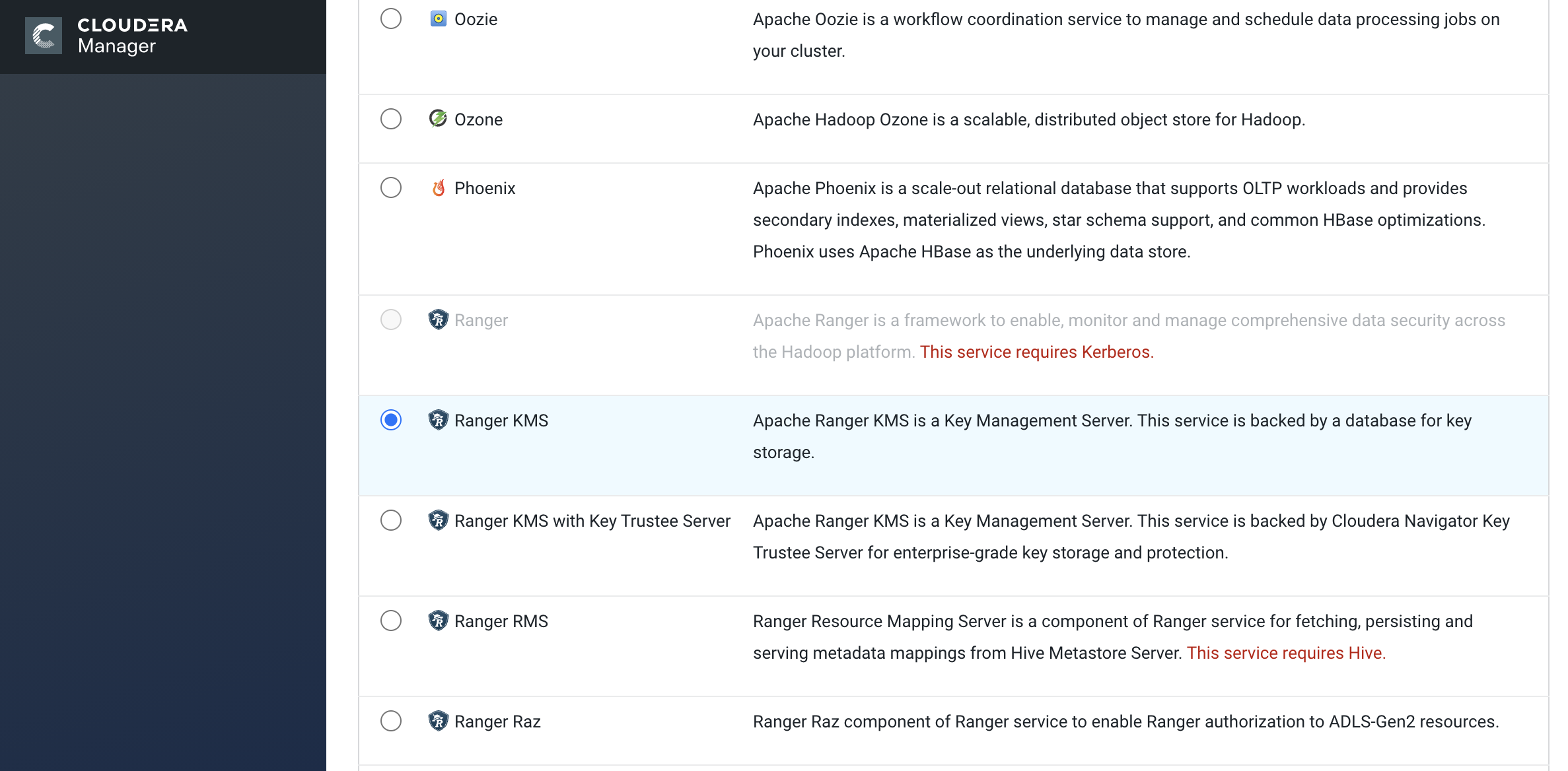This screenshot has width=1568, height=771.
Task: Click the Ranger KMS shield icon
Action: (438, 420)
